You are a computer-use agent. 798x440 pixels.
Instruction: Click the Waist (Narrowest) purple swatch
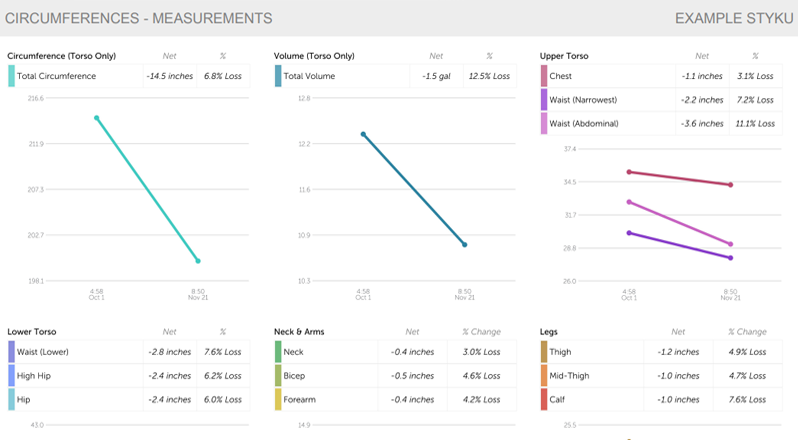[x=544, y=100]
